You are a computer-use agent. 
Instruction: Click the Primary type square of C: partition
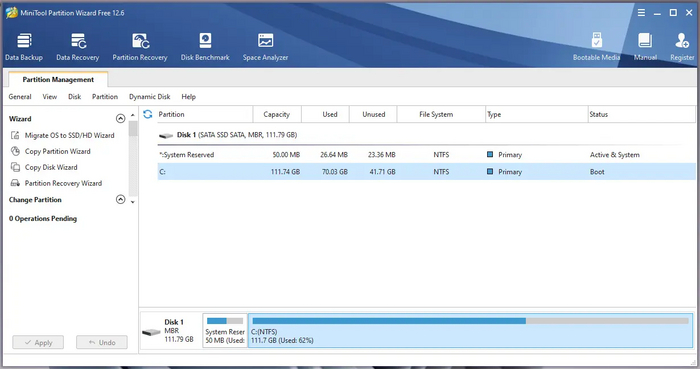pos(490,171)
